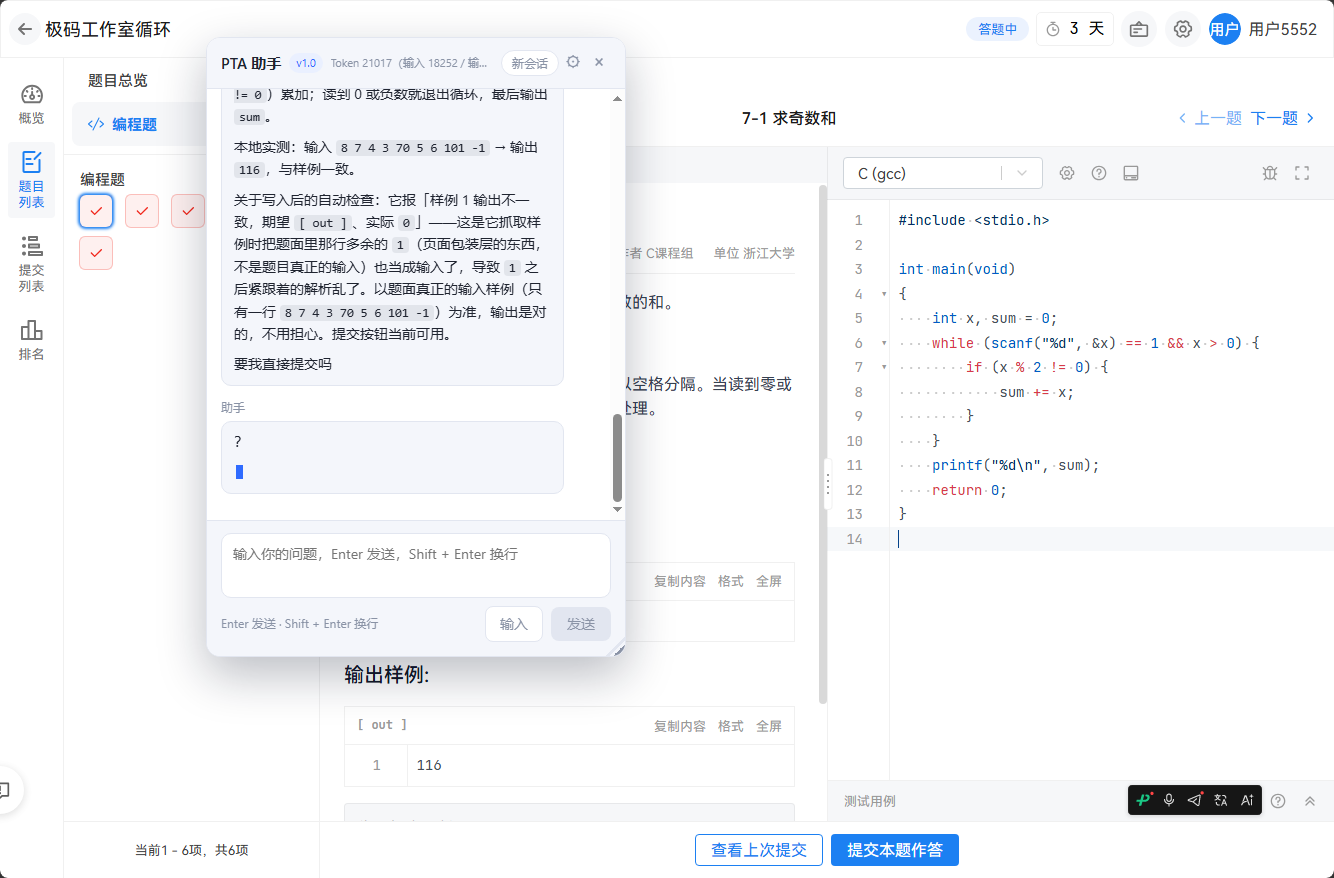Collapse the while loop fold arrow at line 6
1334x878 pixels.
click(x=883, y=343)
